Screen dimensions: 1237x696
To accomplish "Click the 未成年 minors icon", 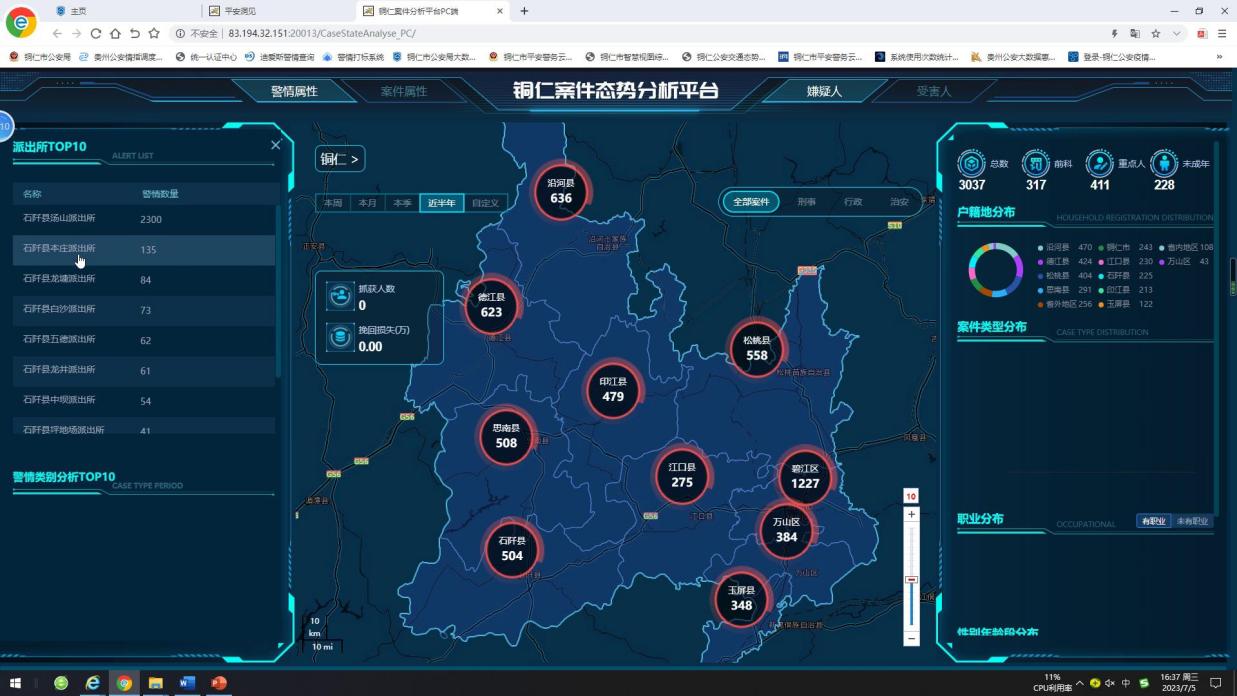I will (x=1163, y=163).
